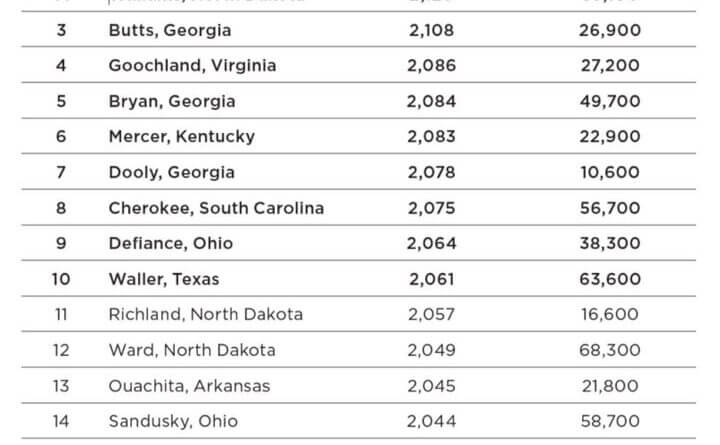This screenshot has width=720, height=445.
Task: Select the Butts, Georgia row label
Action: click(169, 30)
